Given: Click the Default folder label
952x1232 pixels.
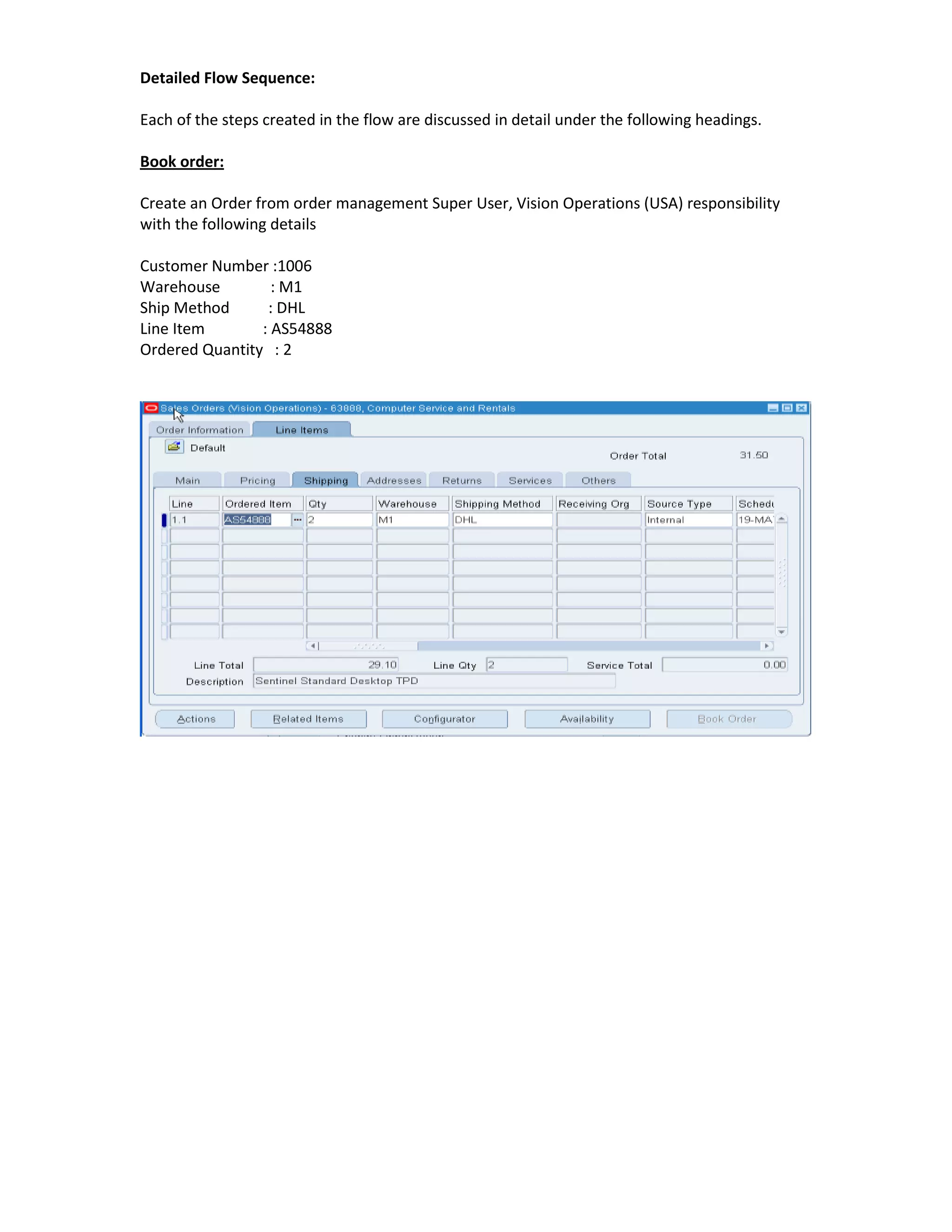Looking at the screenshot, I should click(x=207, y=448).
